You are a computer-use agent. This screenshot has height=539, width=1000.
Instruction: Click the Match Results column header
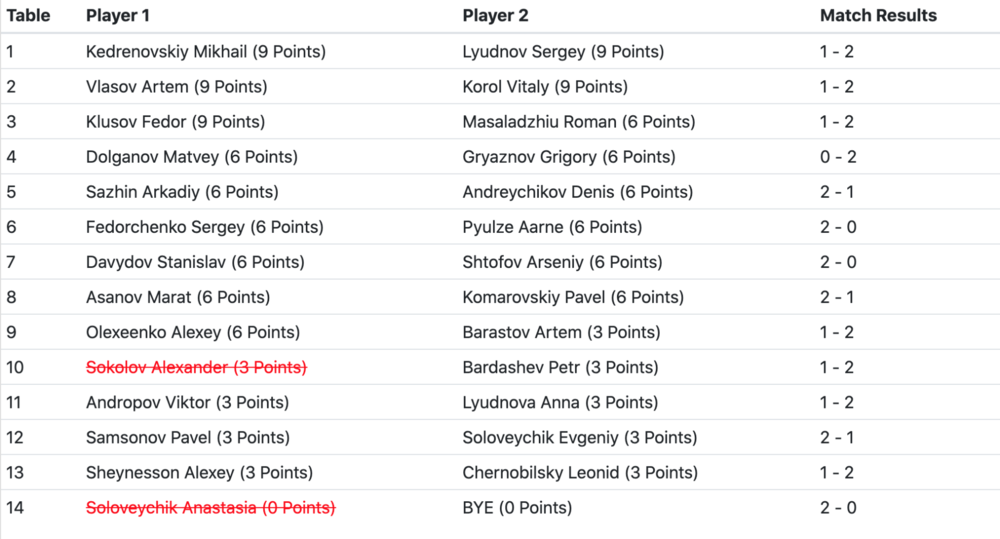tap(878, 16)
